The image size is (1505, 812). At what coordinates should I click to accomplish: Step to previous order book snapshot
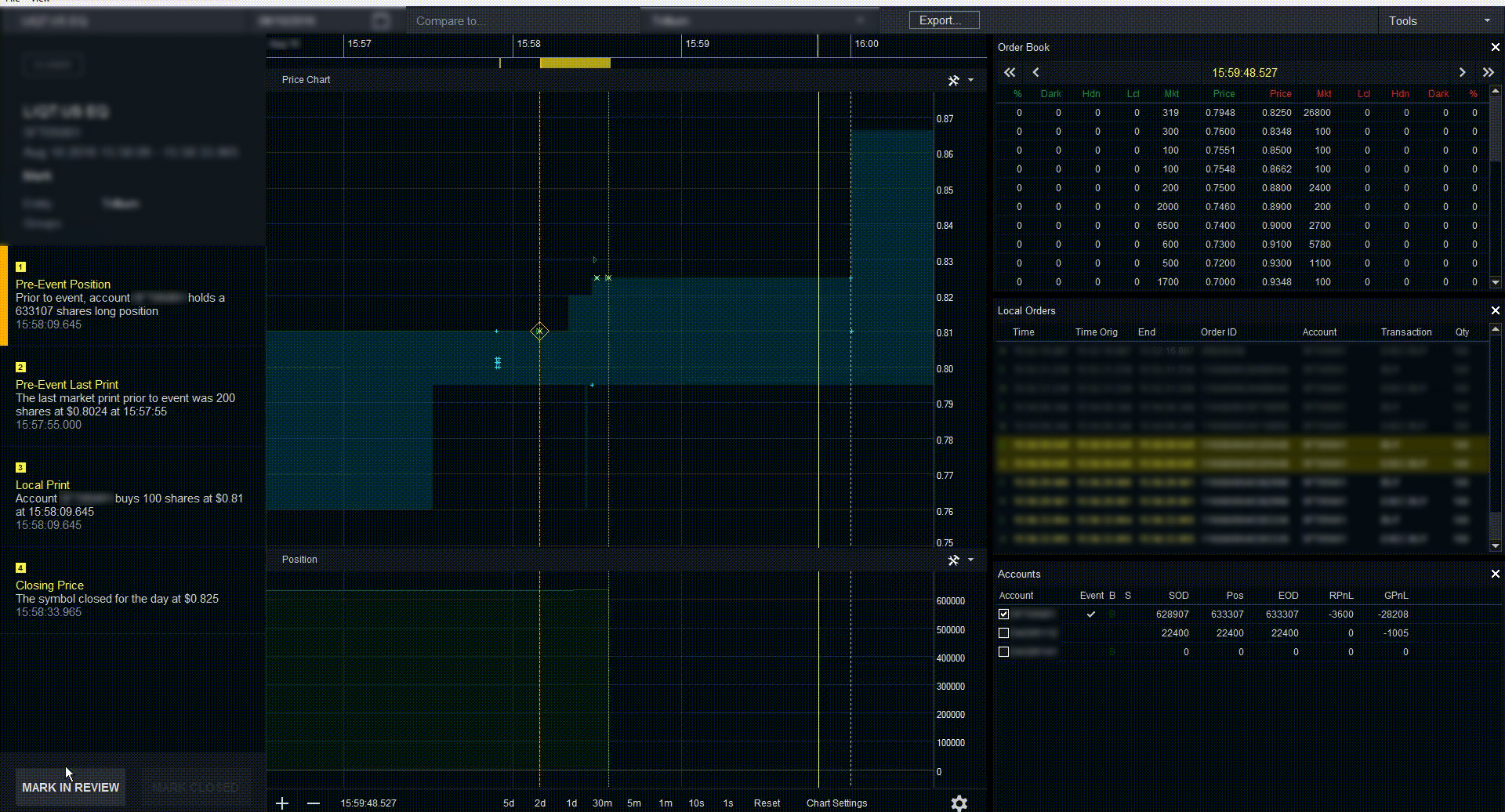[x=1035, y=72]
